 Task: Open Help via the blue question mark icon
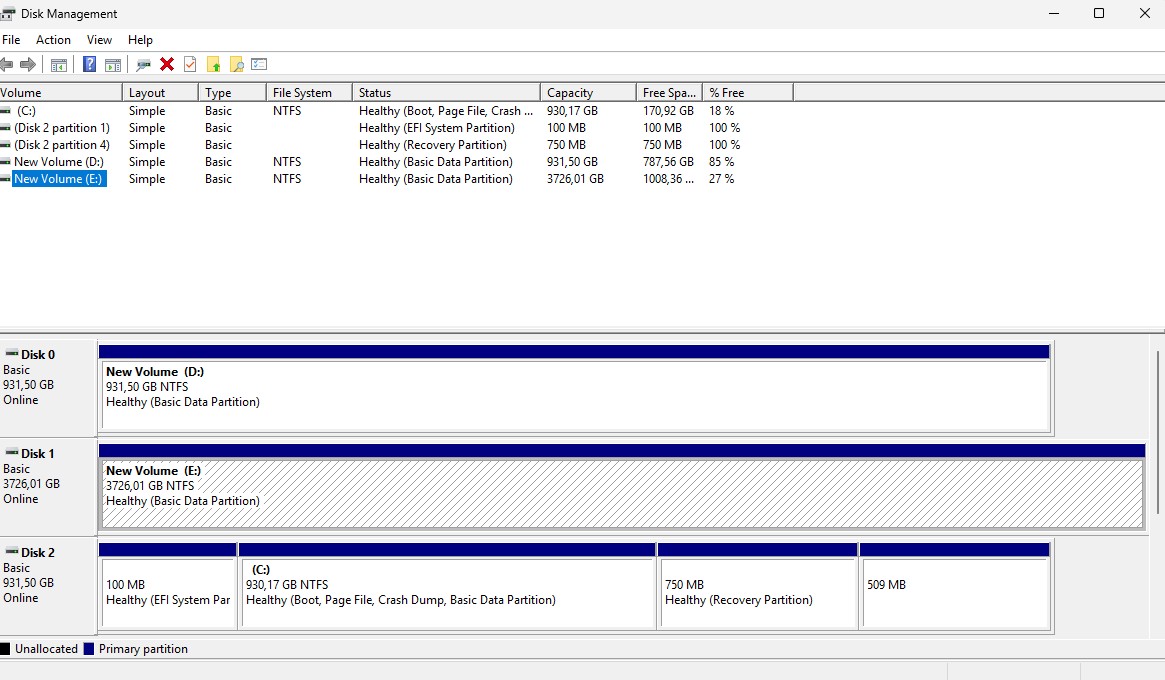[x=90, y=65]
